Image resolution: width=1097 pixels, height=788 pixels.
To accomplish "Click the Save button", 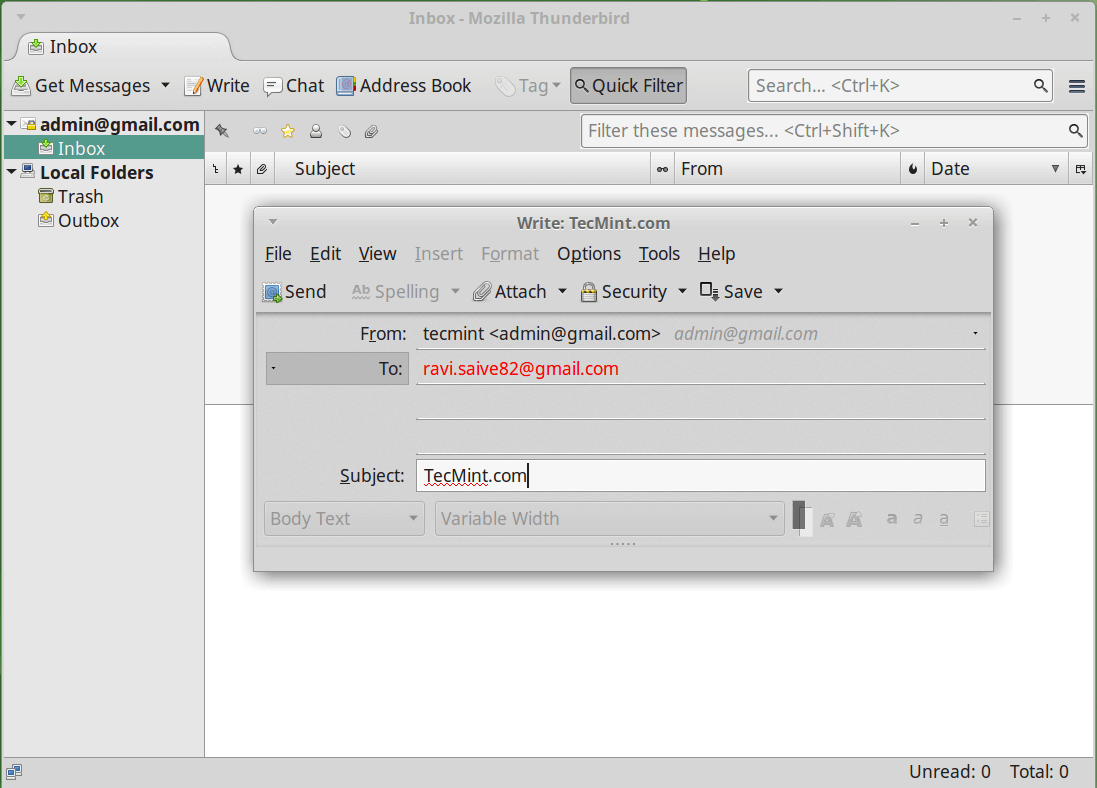I will coord(731,291).
